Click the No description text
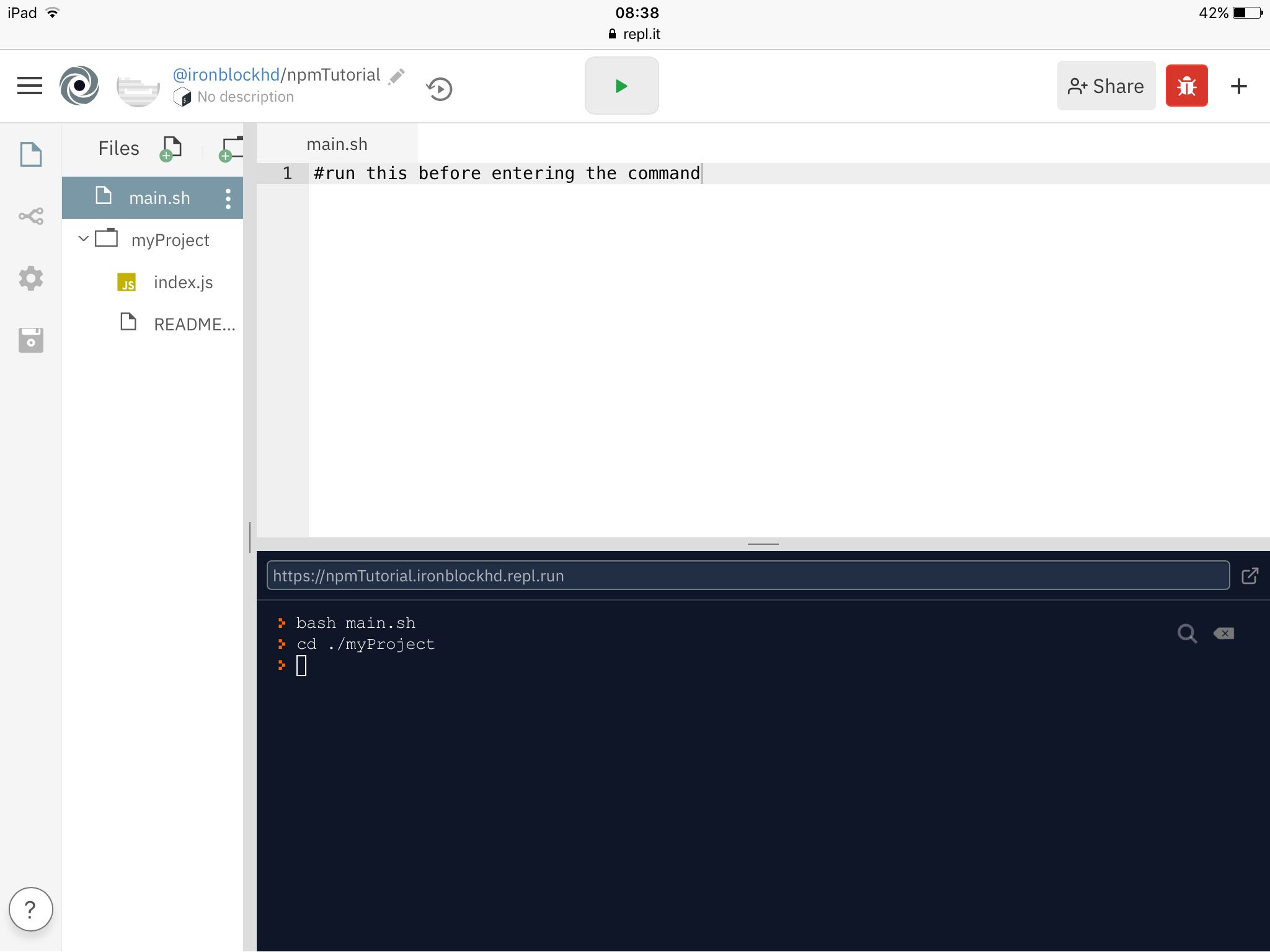 coord(246,97)
